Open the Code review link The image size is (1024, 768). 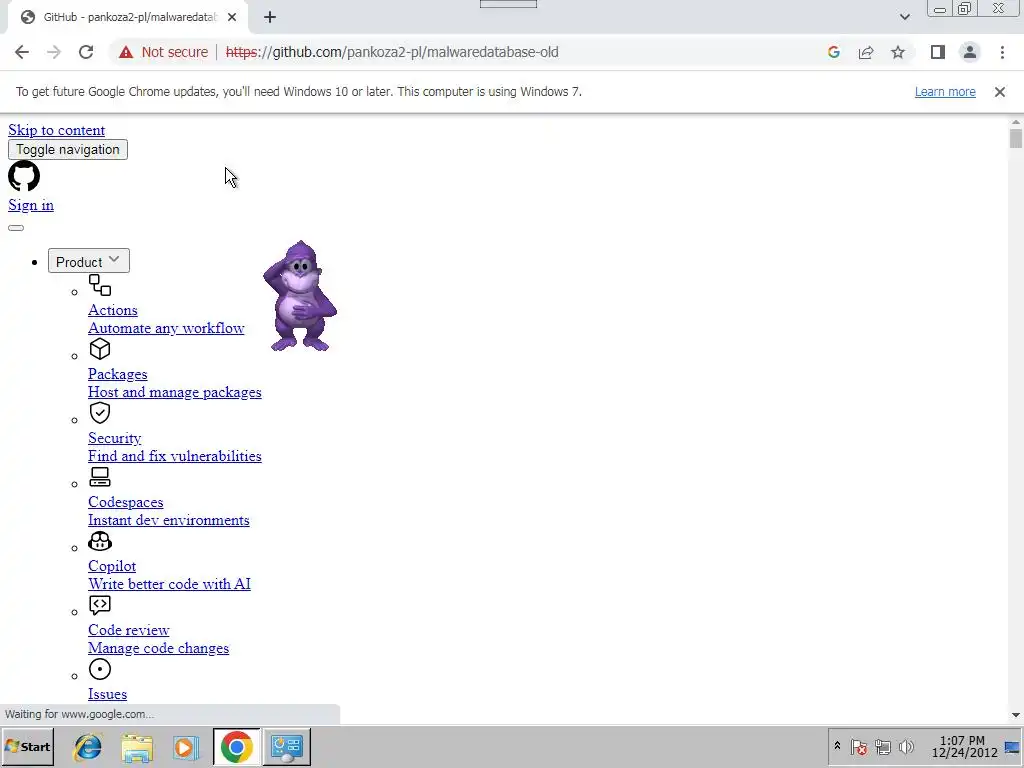tap(129, 630)
